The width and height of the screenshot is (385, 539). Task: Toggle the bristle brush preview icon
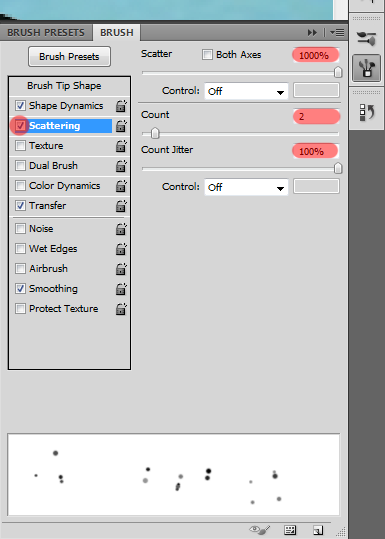tap(260, 530)
